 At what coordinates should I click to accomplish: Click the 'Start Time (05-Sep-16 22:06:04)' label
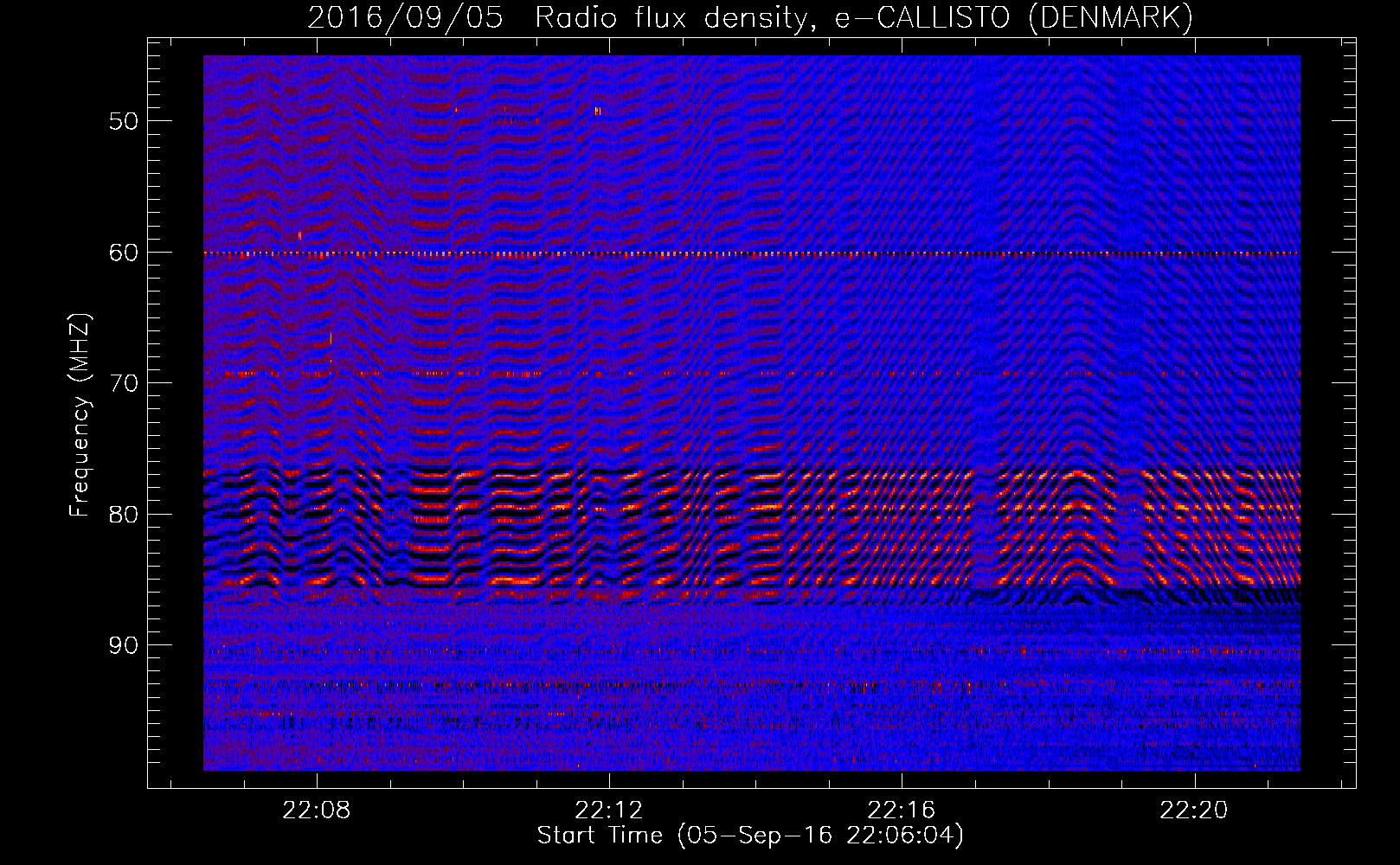(x=750, y=836)
